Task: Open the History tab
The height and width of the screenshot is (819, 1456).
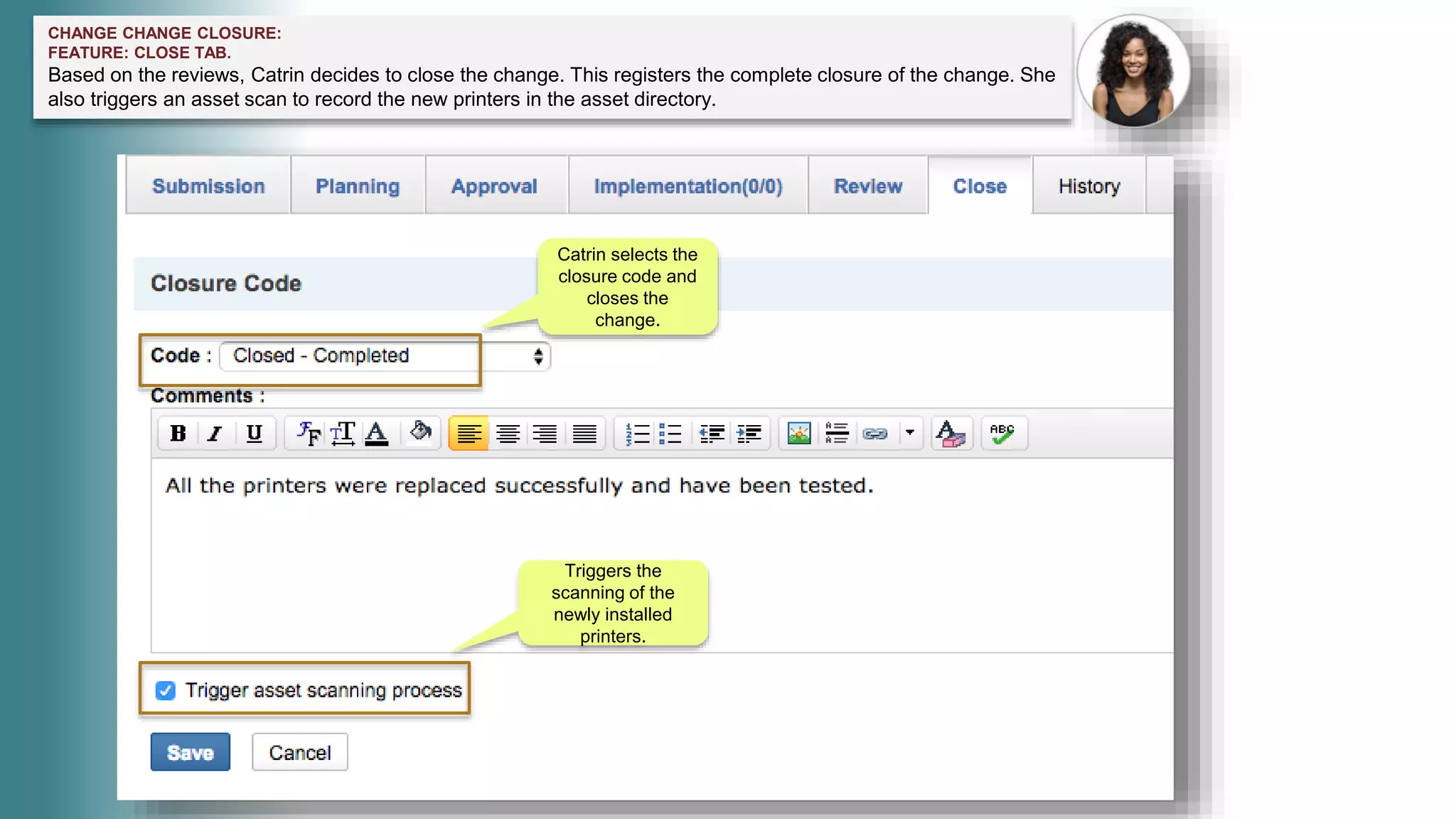Action: (x=1089, y=186)
